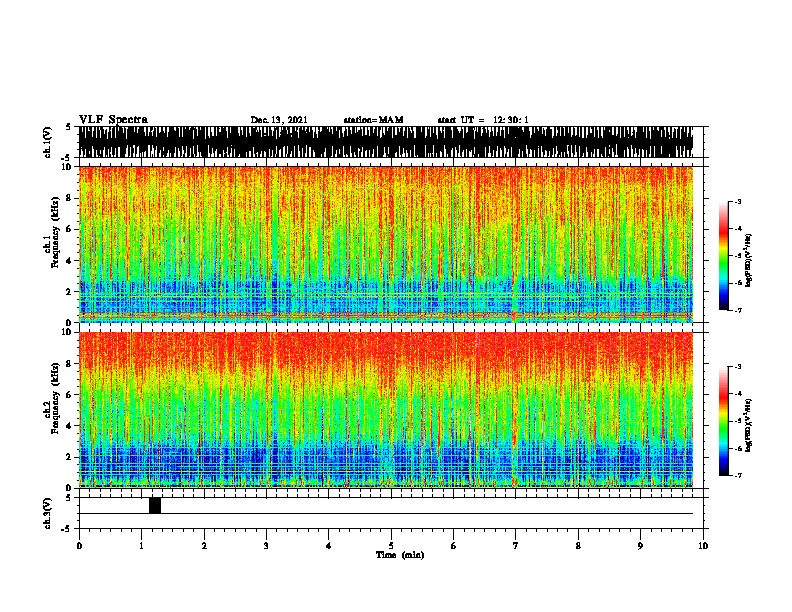The width and height of the screenshot is (792, 612).
Task: Click the "1" time axis tick label
Action: [141, 546]
